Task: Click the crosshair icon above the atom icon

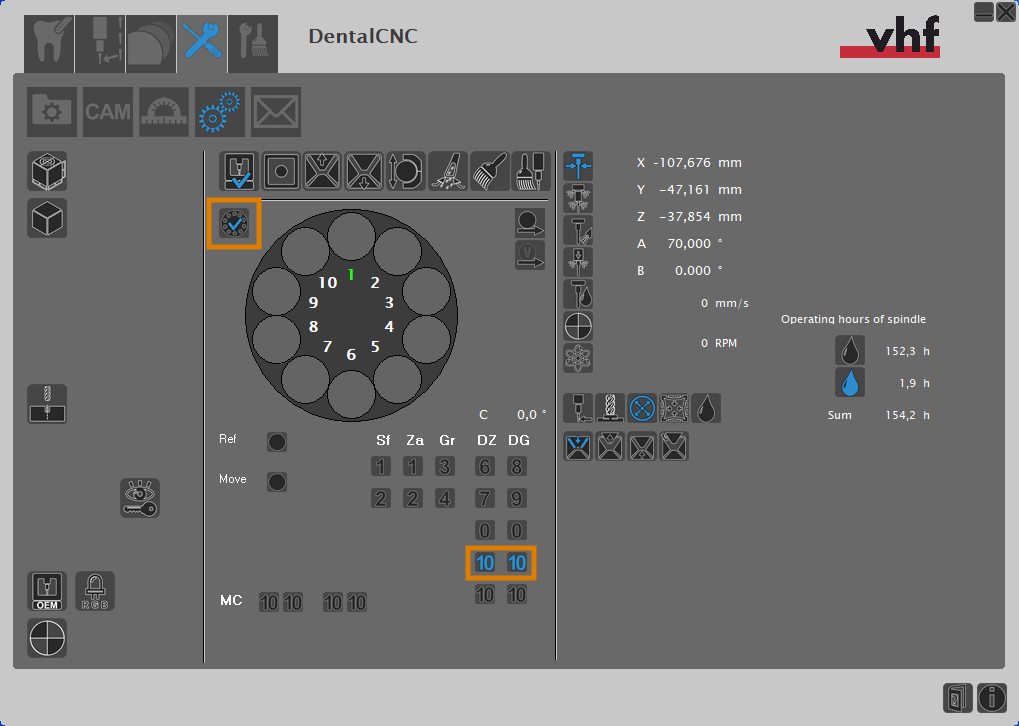Action: [x=578, y=326]
